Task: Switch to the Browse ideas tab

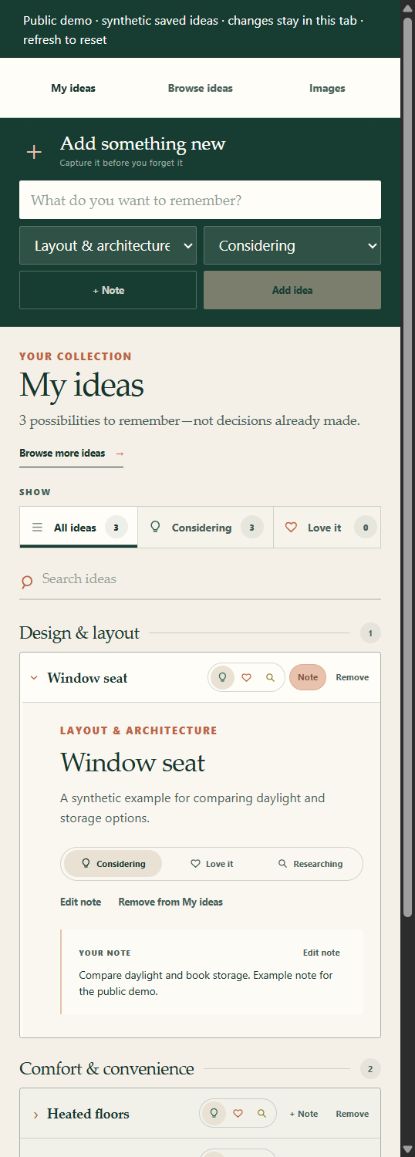Action: coord(200,88)
